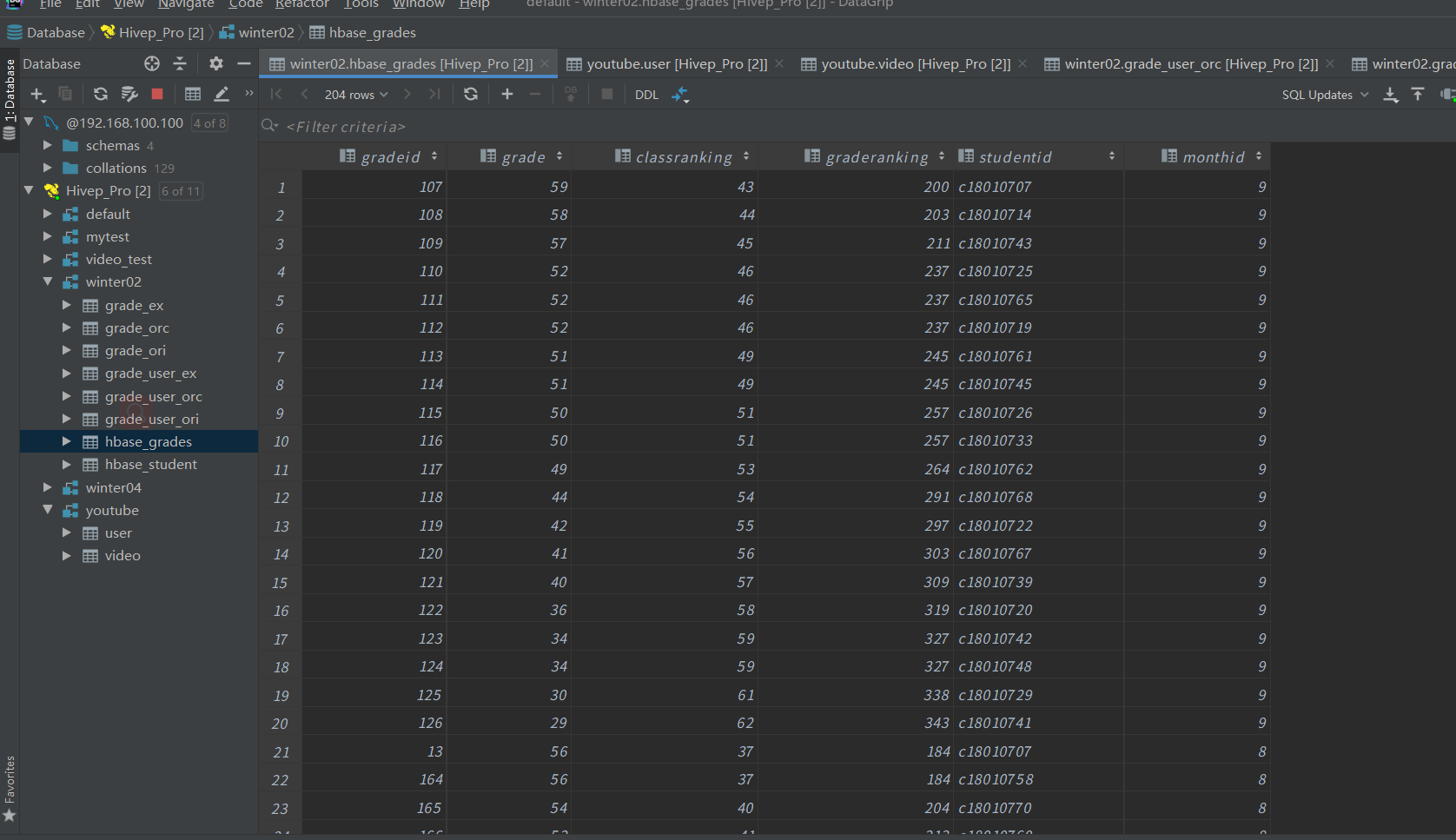
Task: Collapse the winter02 schema node
Action: click(49, 281)
